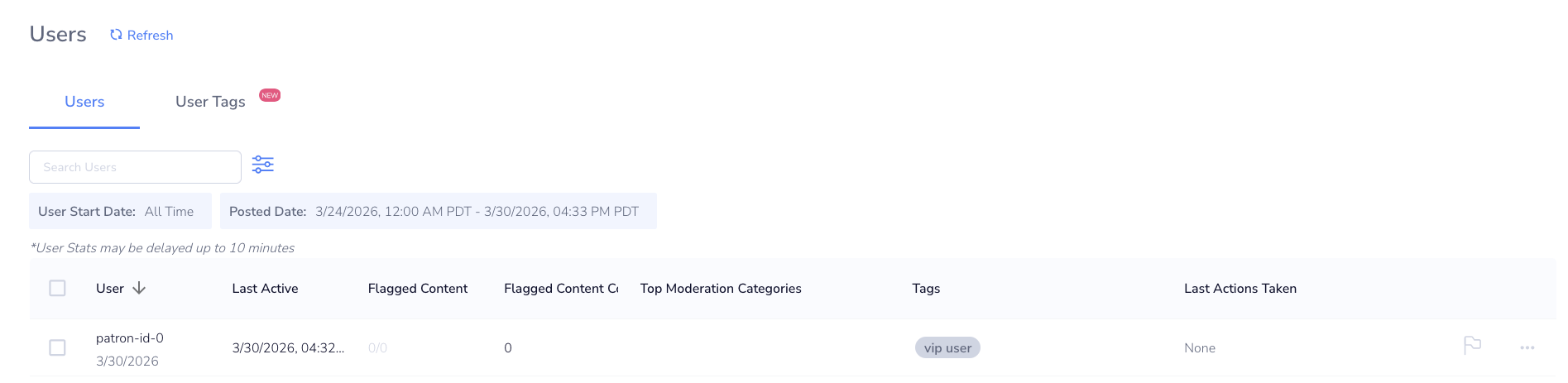The image size is (1568, 383).
Task: Switch to the Users tab
Action: [x=84, y=102]
